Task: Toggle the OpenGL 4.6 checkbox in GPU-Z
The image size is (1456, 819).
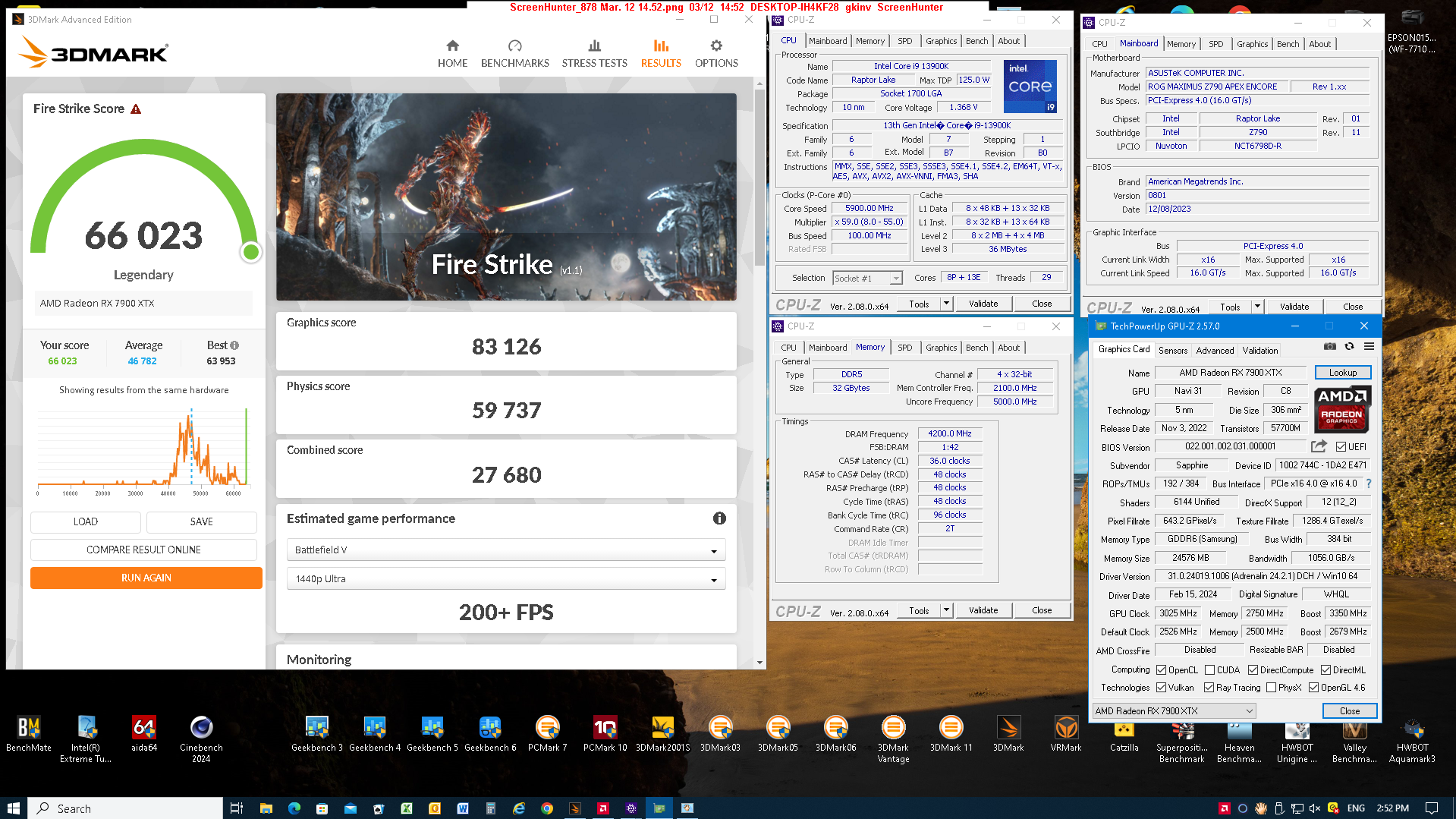Action: (1313, 688)
